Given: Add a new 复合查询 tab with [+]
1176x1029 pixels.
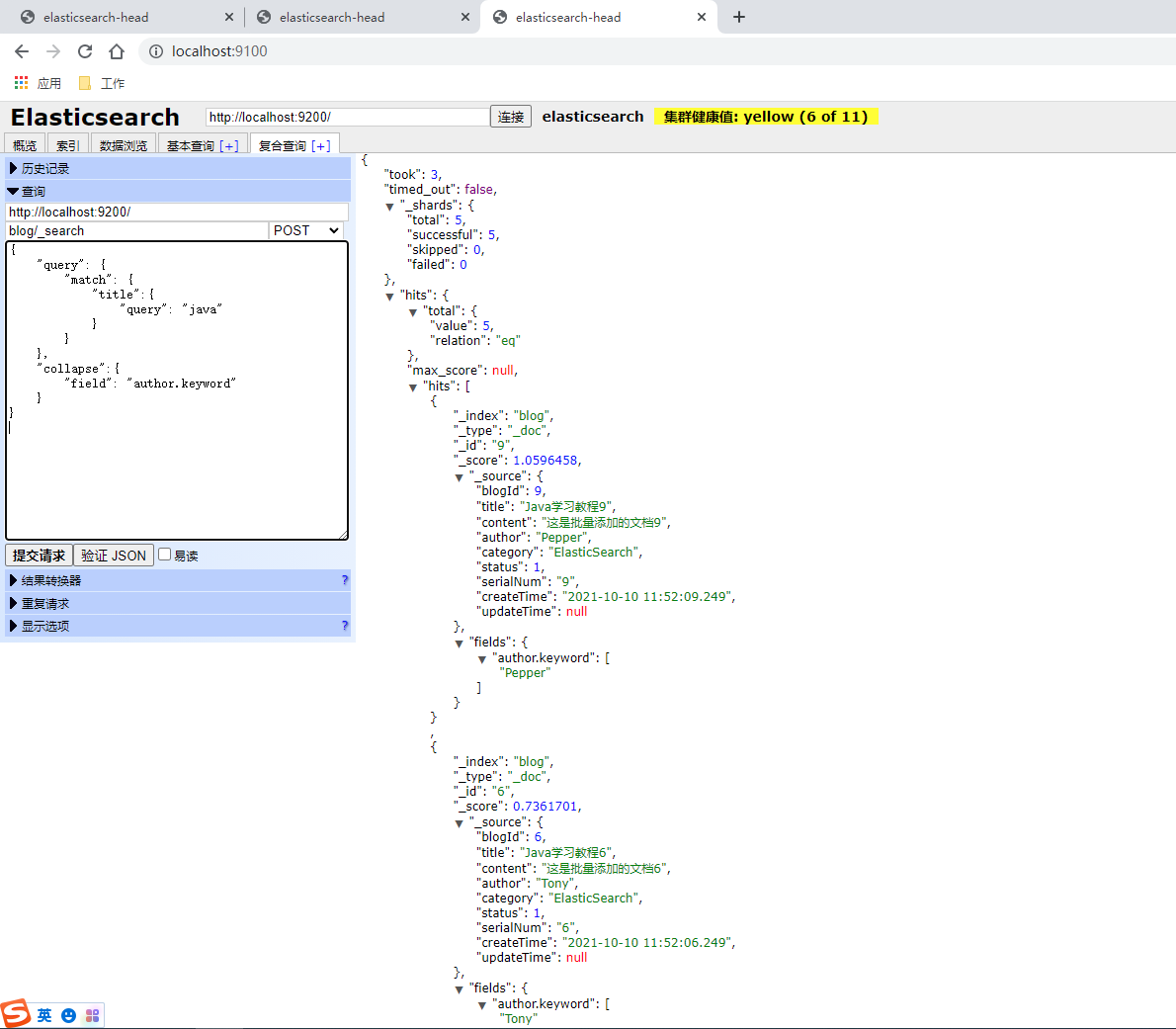Looking at the screenshot, I should [x=321, y=145].
